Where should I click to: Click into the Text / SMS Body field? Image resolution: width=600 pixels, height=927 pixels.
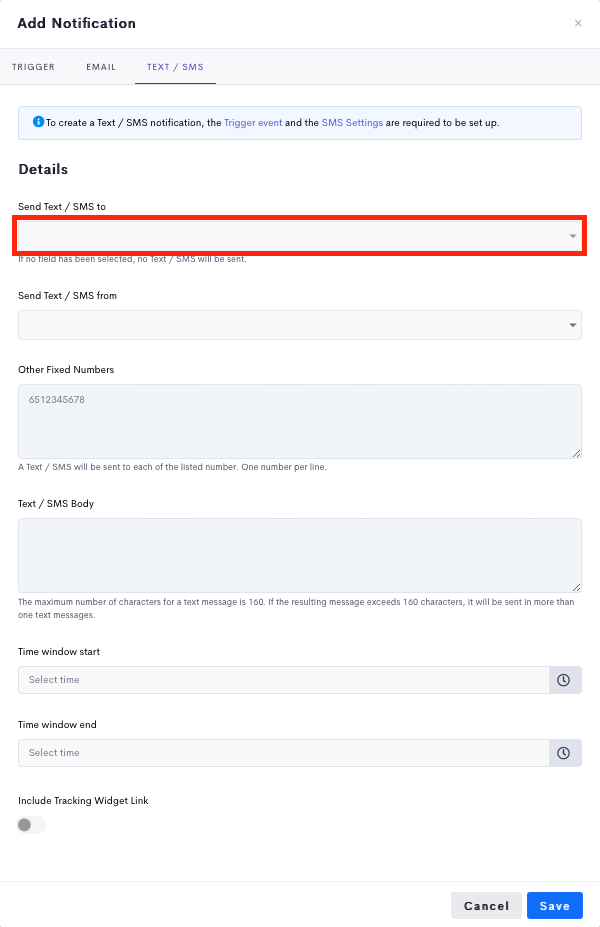[x=300, y=556]
